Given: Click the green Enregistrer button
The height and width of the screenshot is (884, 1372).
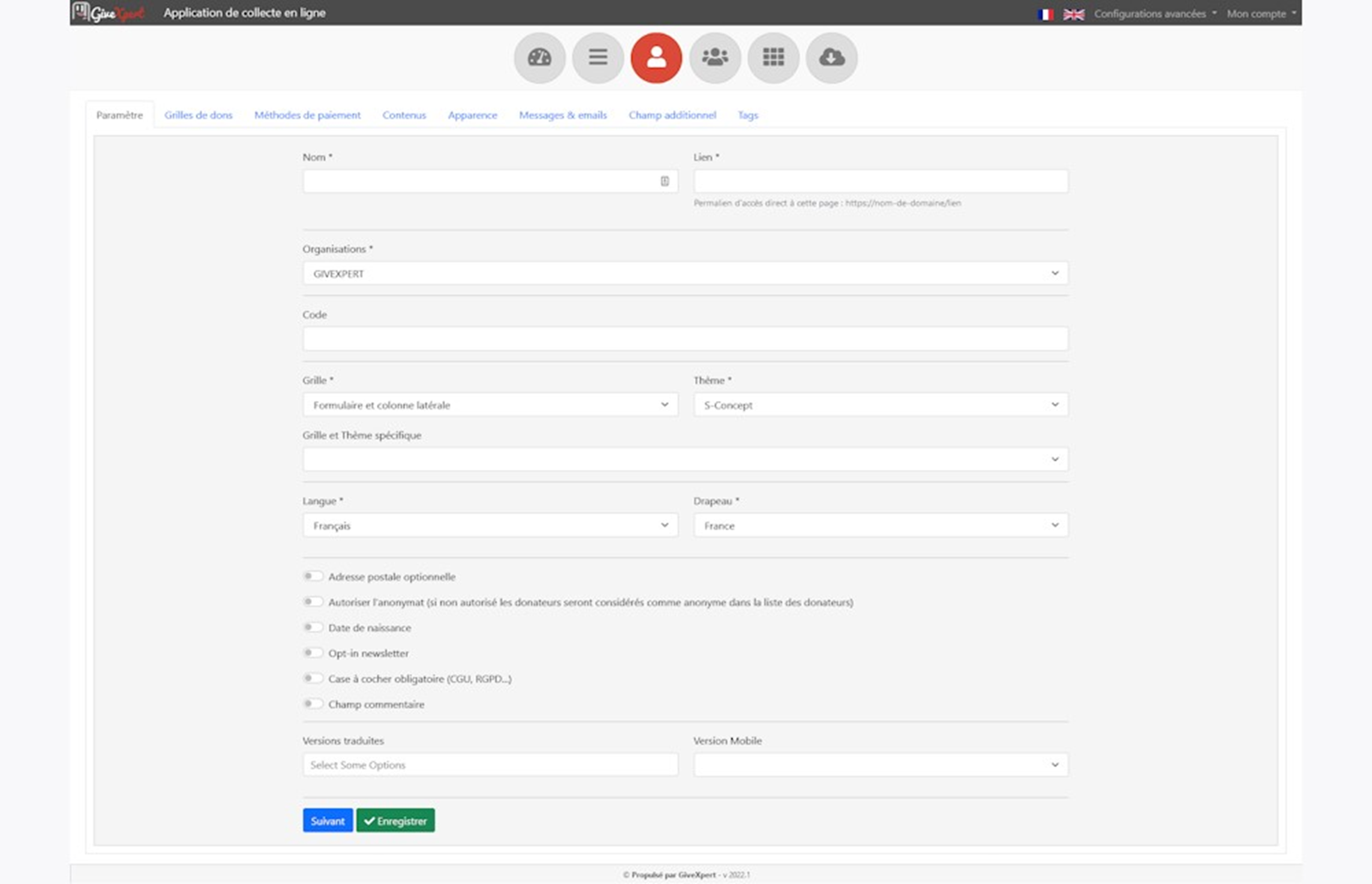Looking at the screenshot, I should (395, 820).
